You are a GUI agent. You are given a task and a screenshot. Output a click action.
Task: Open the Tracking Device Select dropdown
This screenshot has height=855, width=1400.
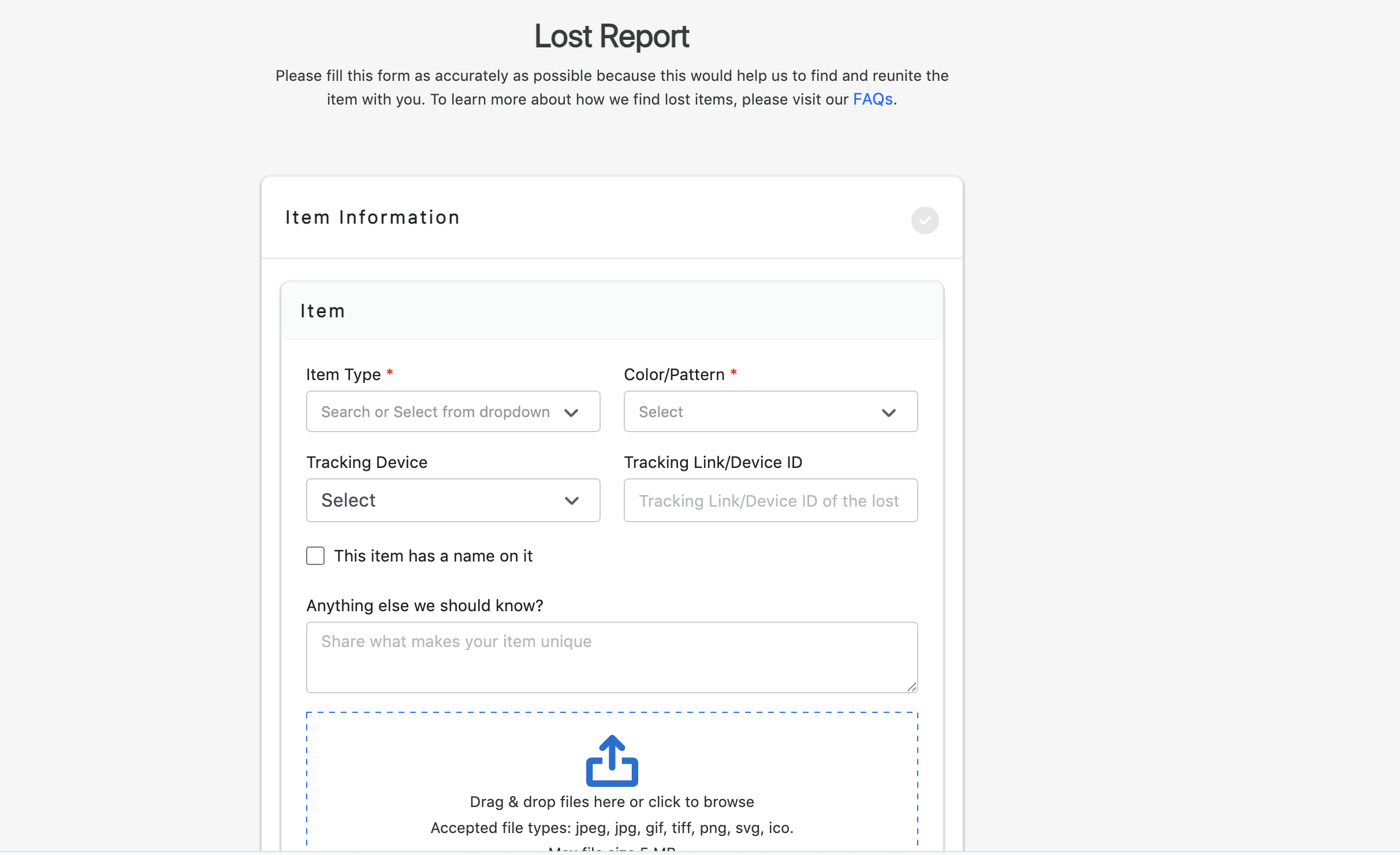tap(453, 500)
